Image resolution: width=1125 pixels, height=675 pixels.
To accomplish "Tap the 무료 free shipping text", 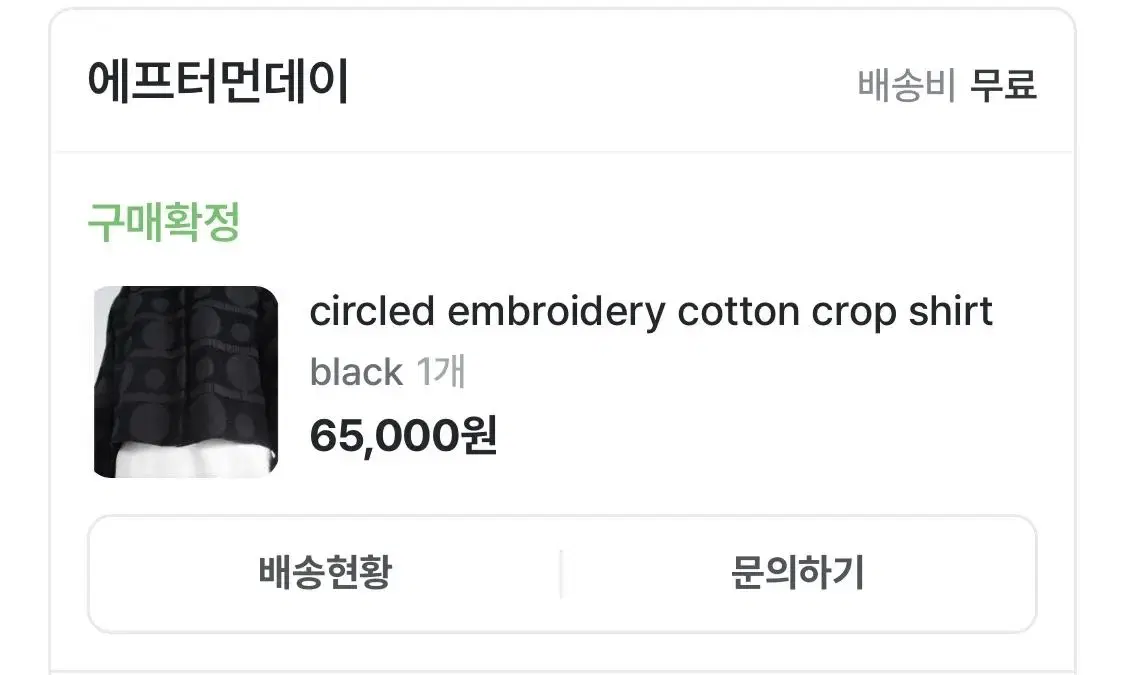I will (1003, 85).
